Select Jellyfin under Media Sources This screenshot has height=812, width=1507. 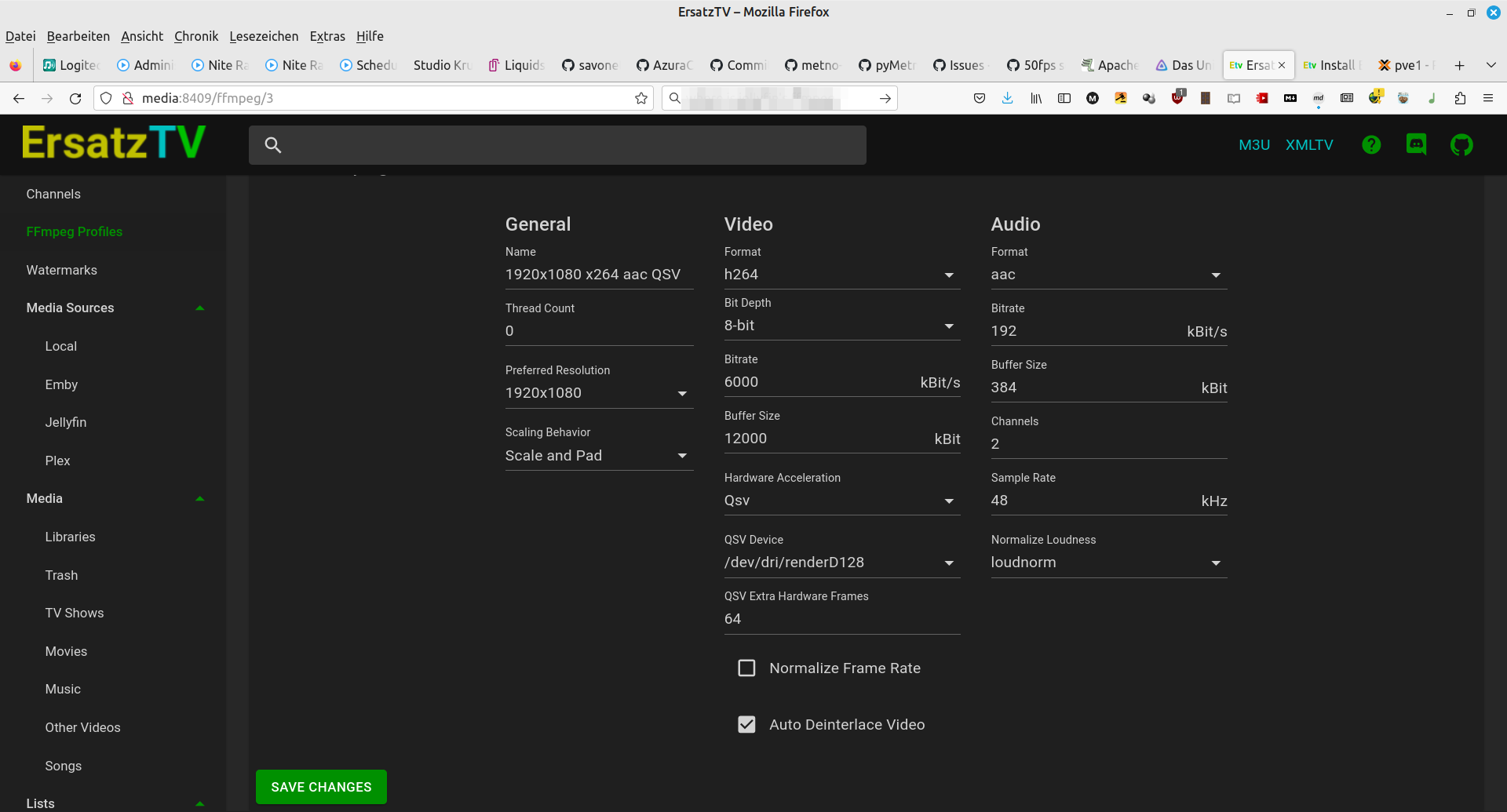point(66,422)
